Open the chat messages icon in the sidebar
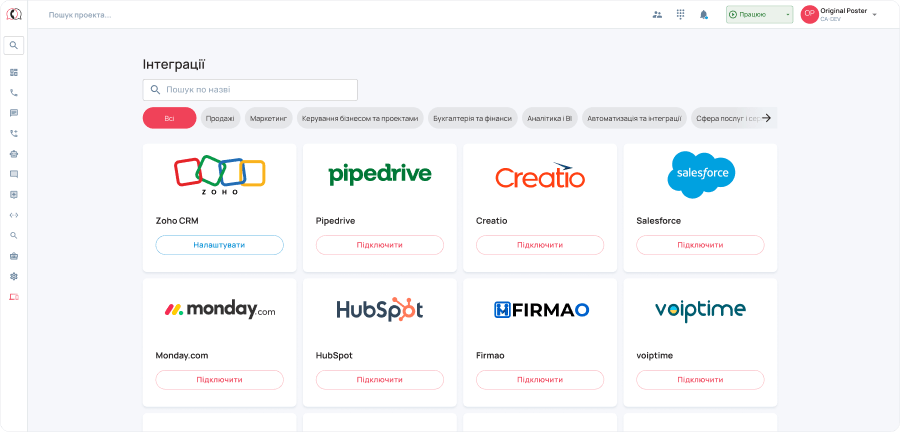The image size is (900, 432). 14,113
